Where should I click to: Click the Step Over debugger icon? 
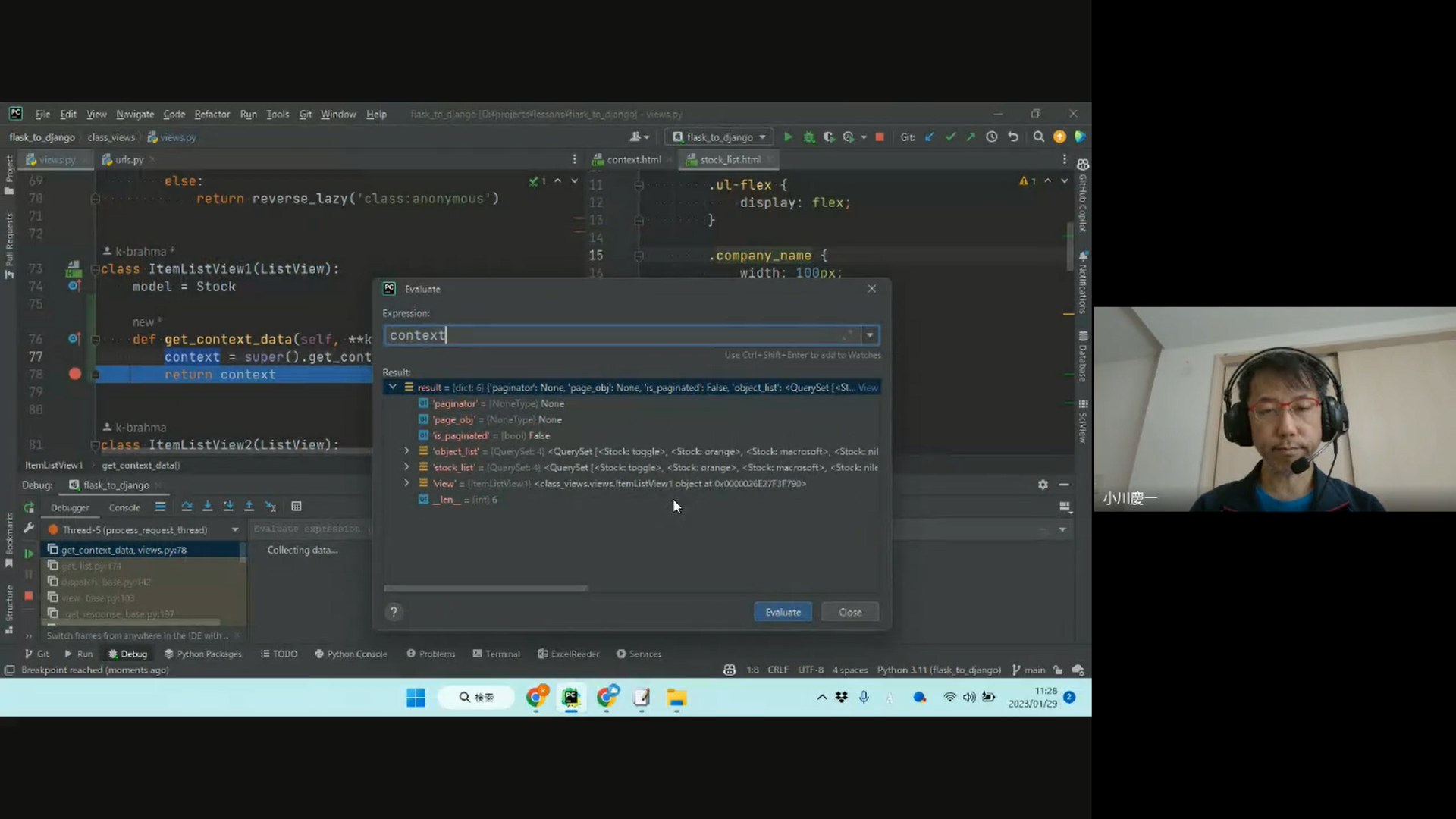pyautogui.click(x=187, y=507)
